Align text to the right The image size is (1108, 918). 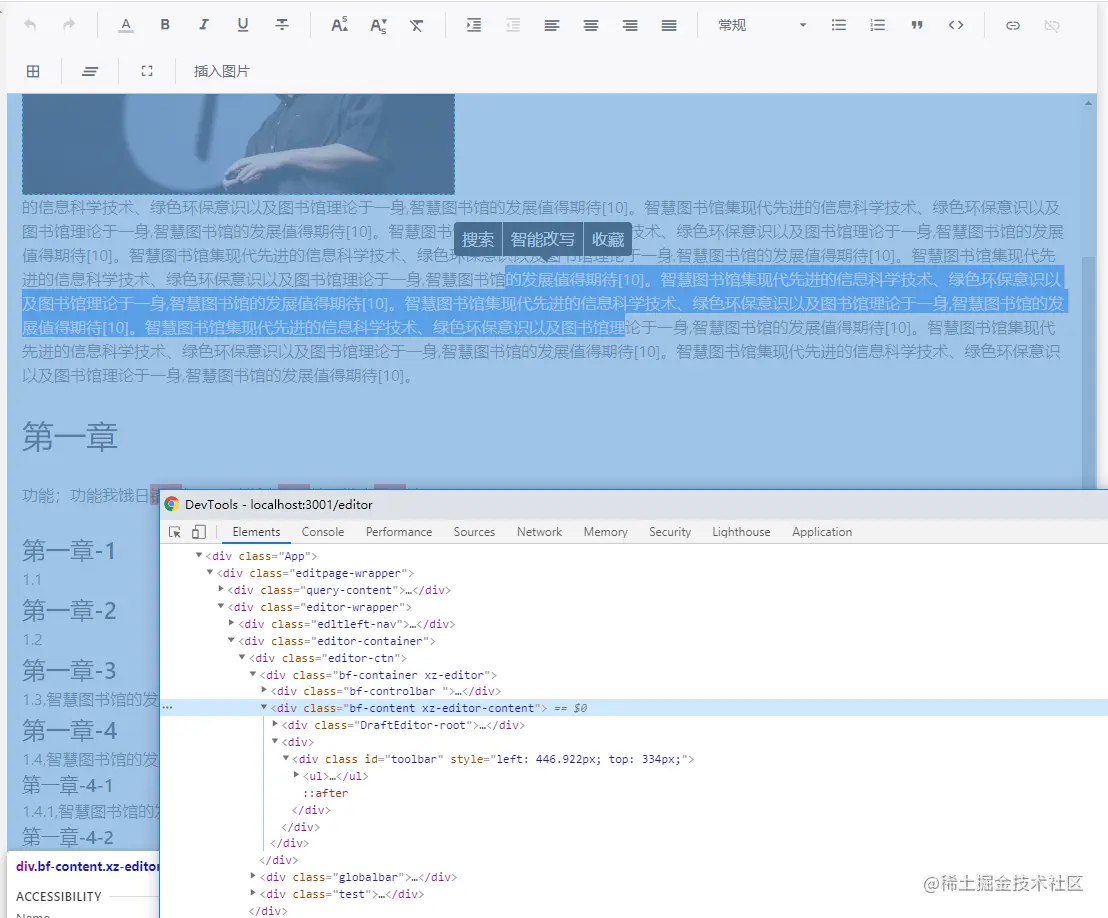(630, 25)
